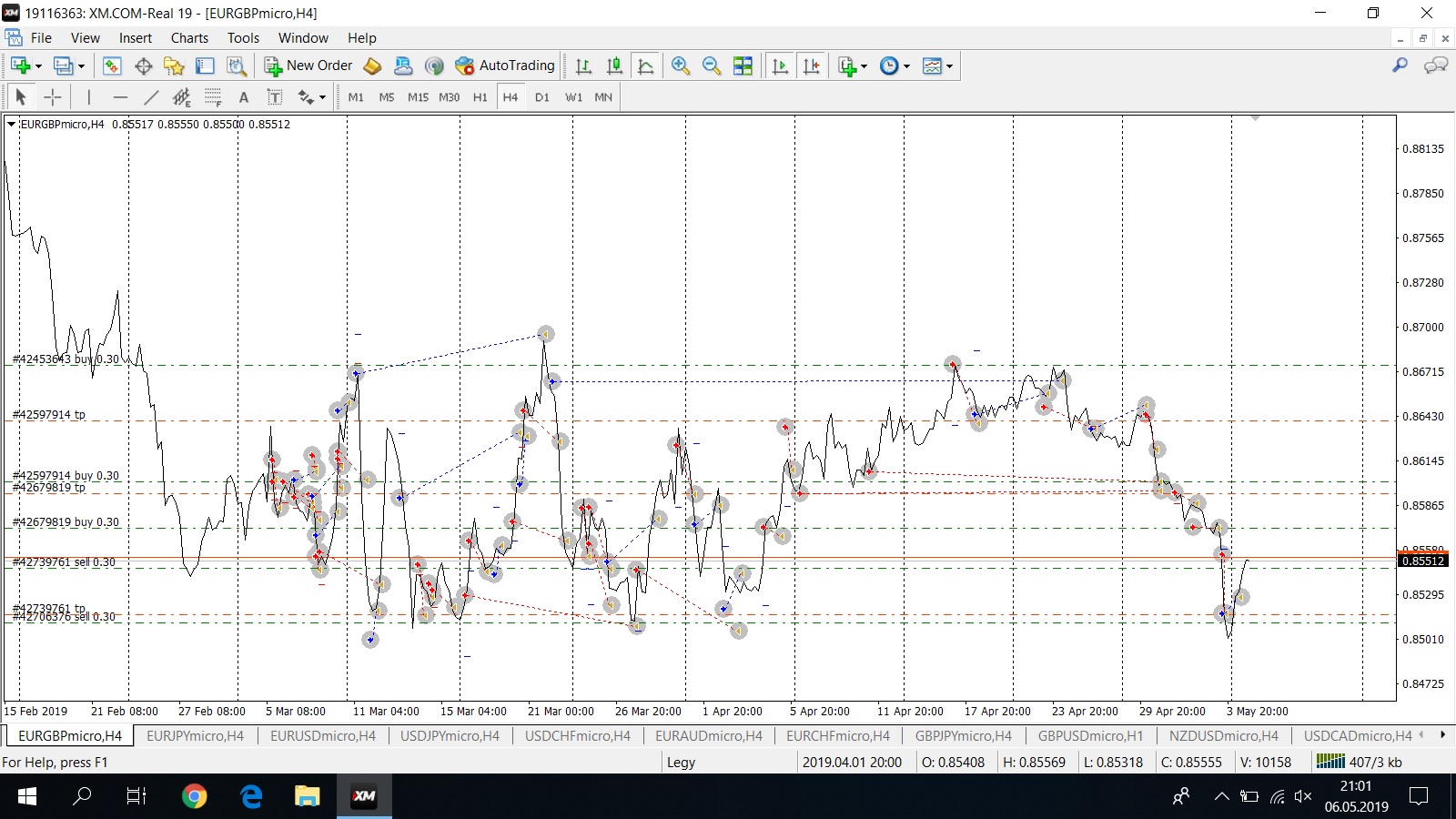Click the New Chart icon
The image size is (1456, 819).
(20, 66)
